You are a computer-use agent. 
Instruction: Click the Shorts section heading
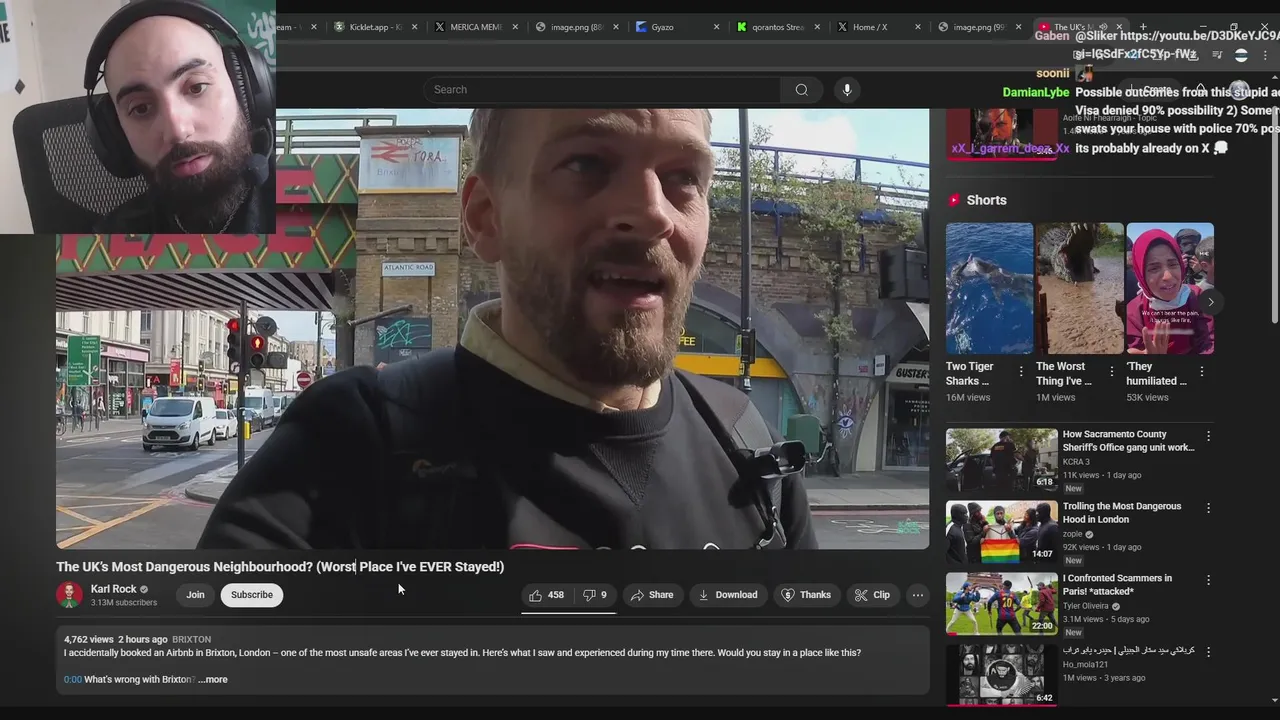click(x=986, y=200)
